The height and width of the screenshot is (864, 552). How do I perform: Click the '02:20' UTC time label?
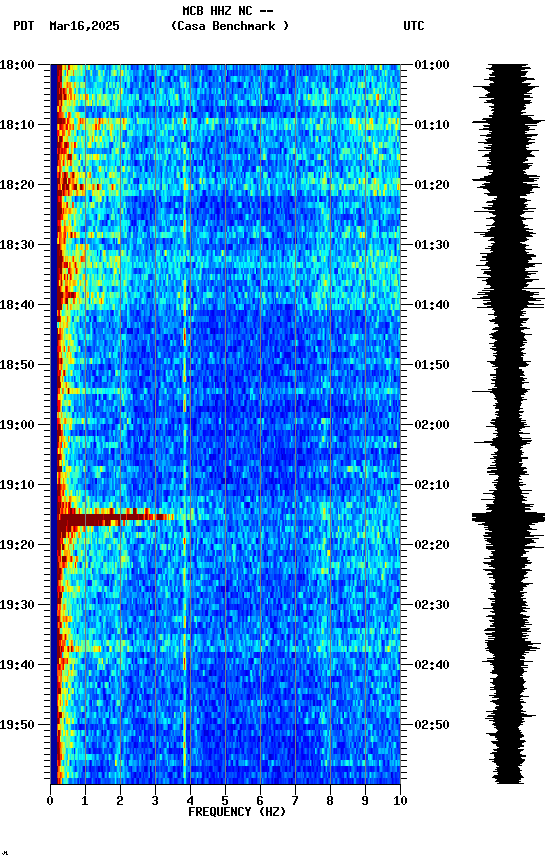tap(432, 546)
